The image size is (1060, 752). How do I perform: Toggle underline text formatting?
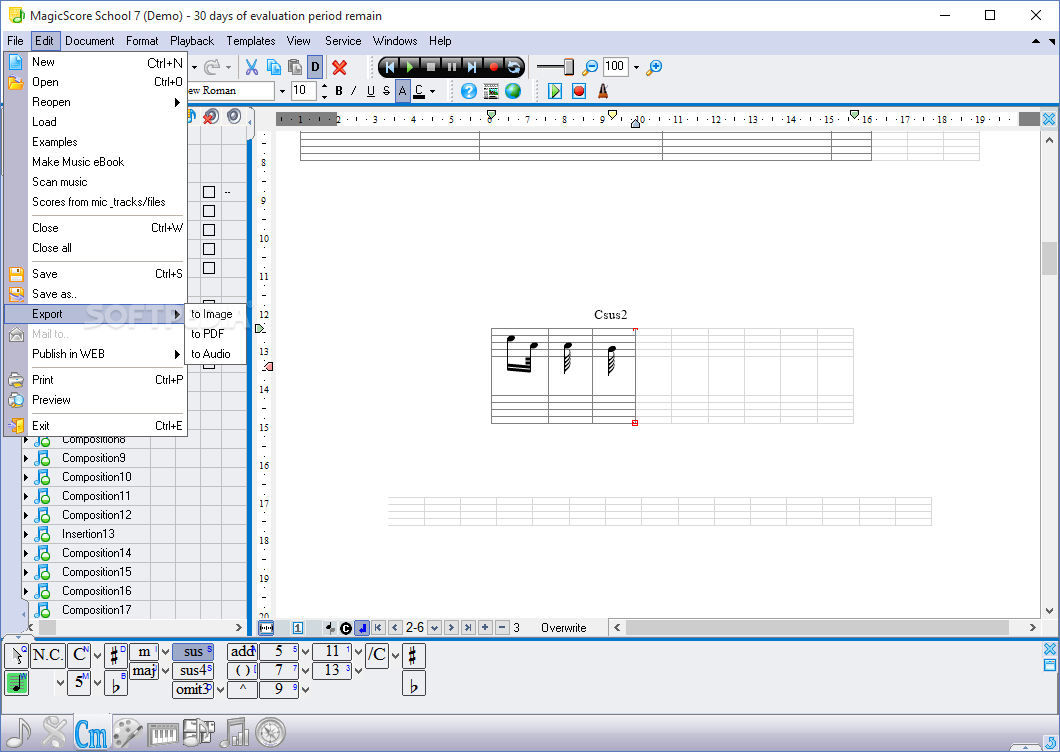pyautogui.click(x=370, y=91)
